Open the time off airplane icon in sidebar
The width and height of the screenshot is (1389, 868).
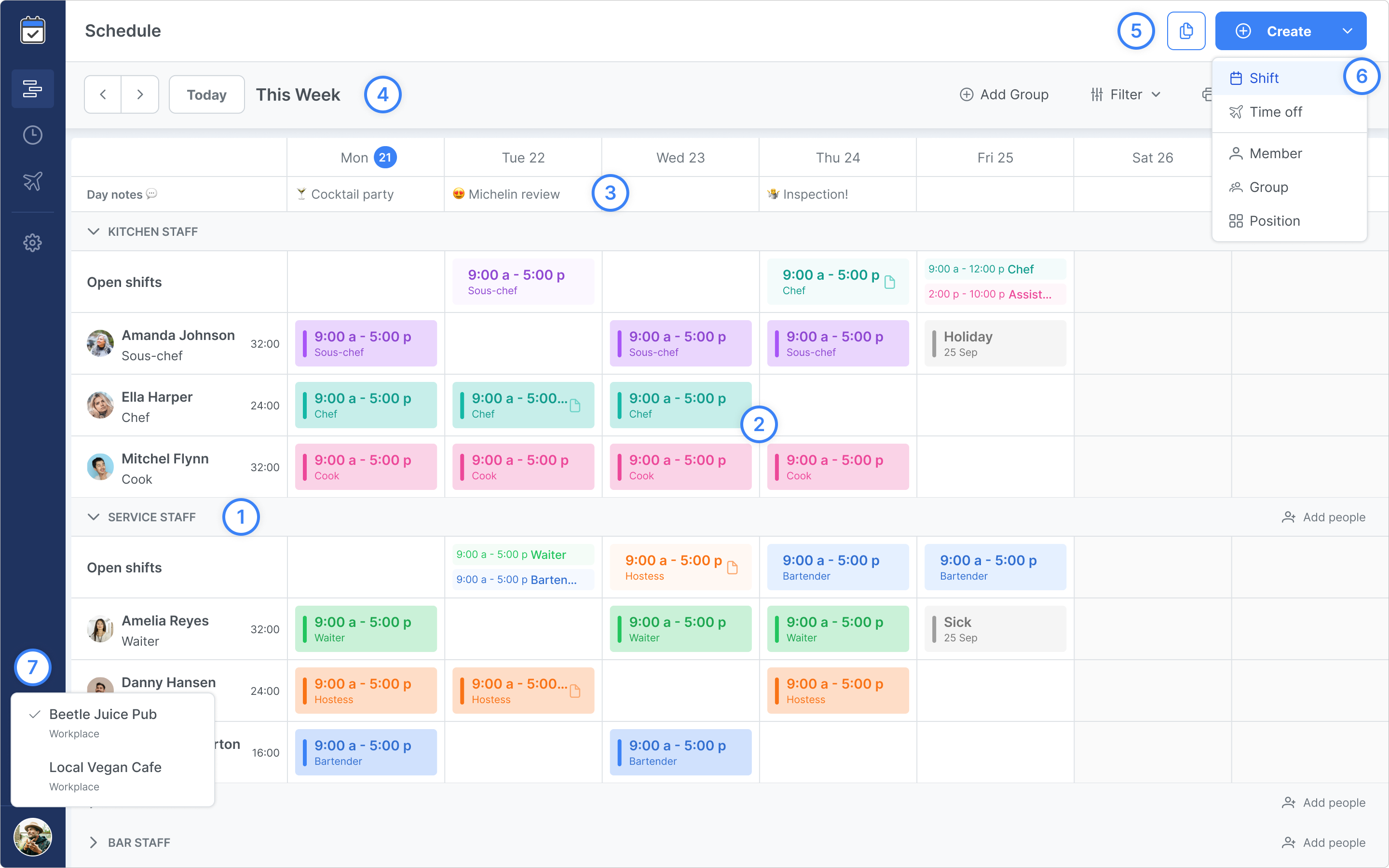click(33, 181)
